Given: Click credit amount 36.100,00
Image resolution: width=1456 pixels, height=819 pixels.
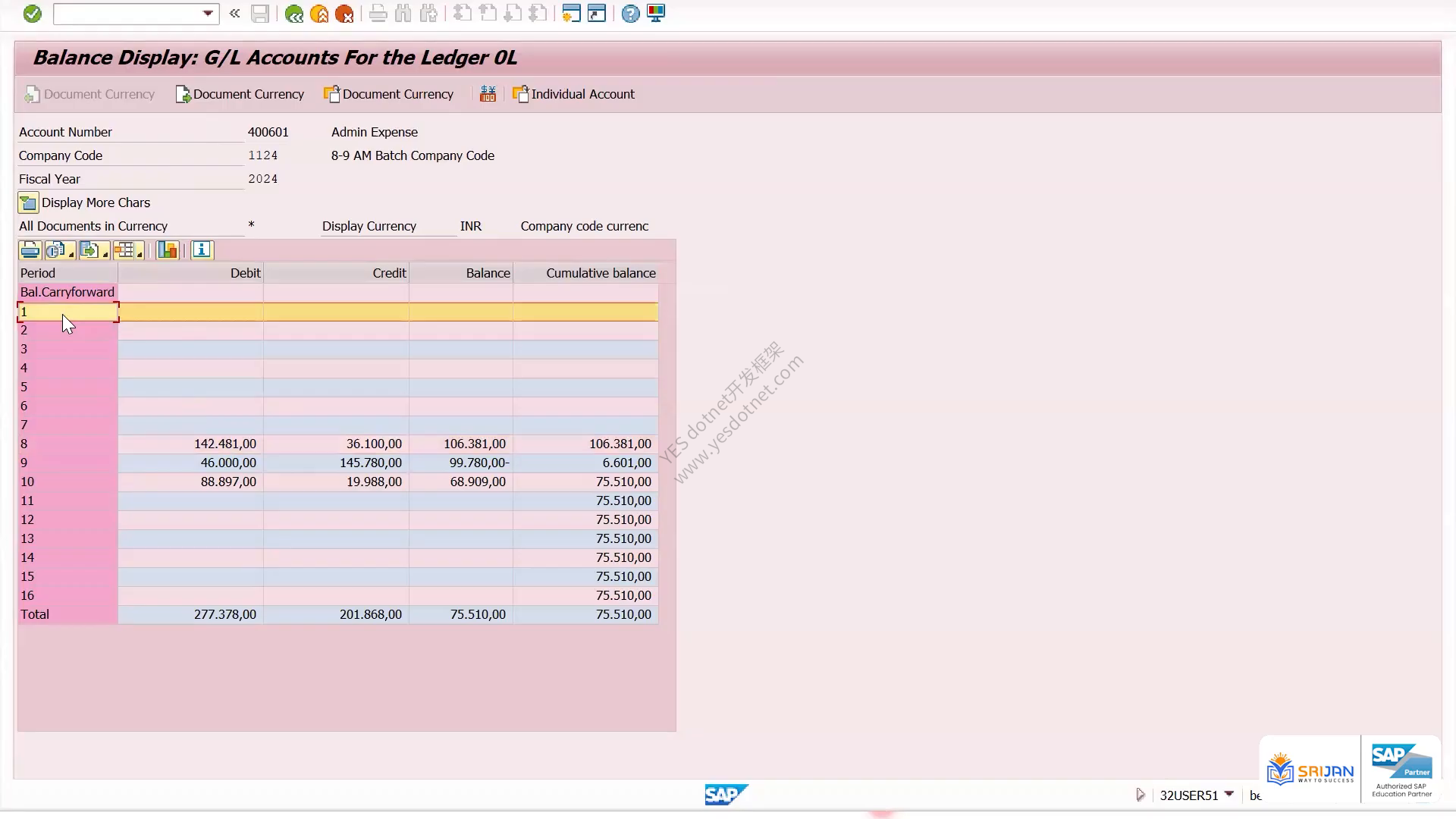Looking at the screenshot, I should [x=374, y=444].
